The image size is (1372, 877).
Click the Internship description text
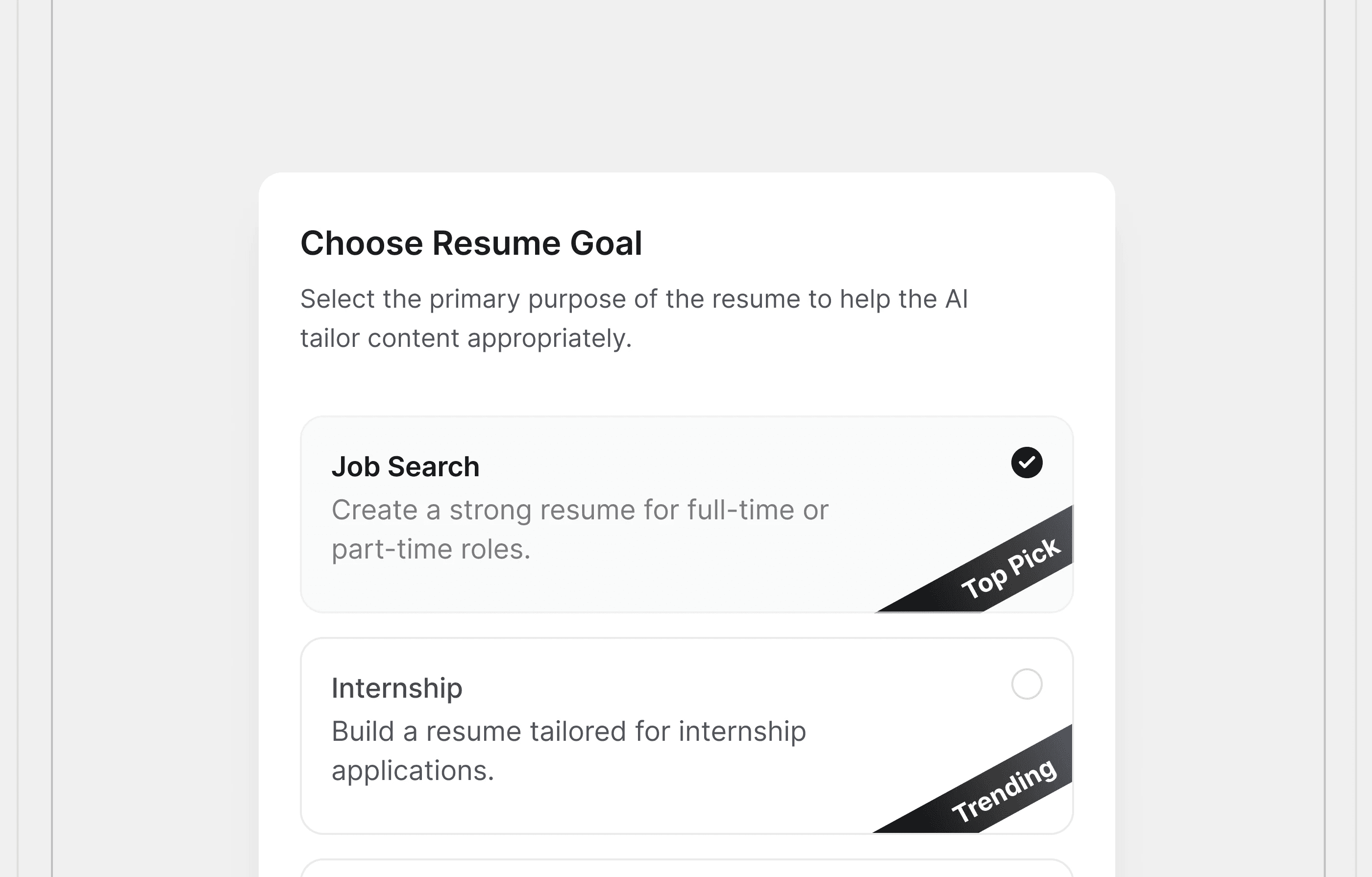pyautogui.click(x=568, y=731)
